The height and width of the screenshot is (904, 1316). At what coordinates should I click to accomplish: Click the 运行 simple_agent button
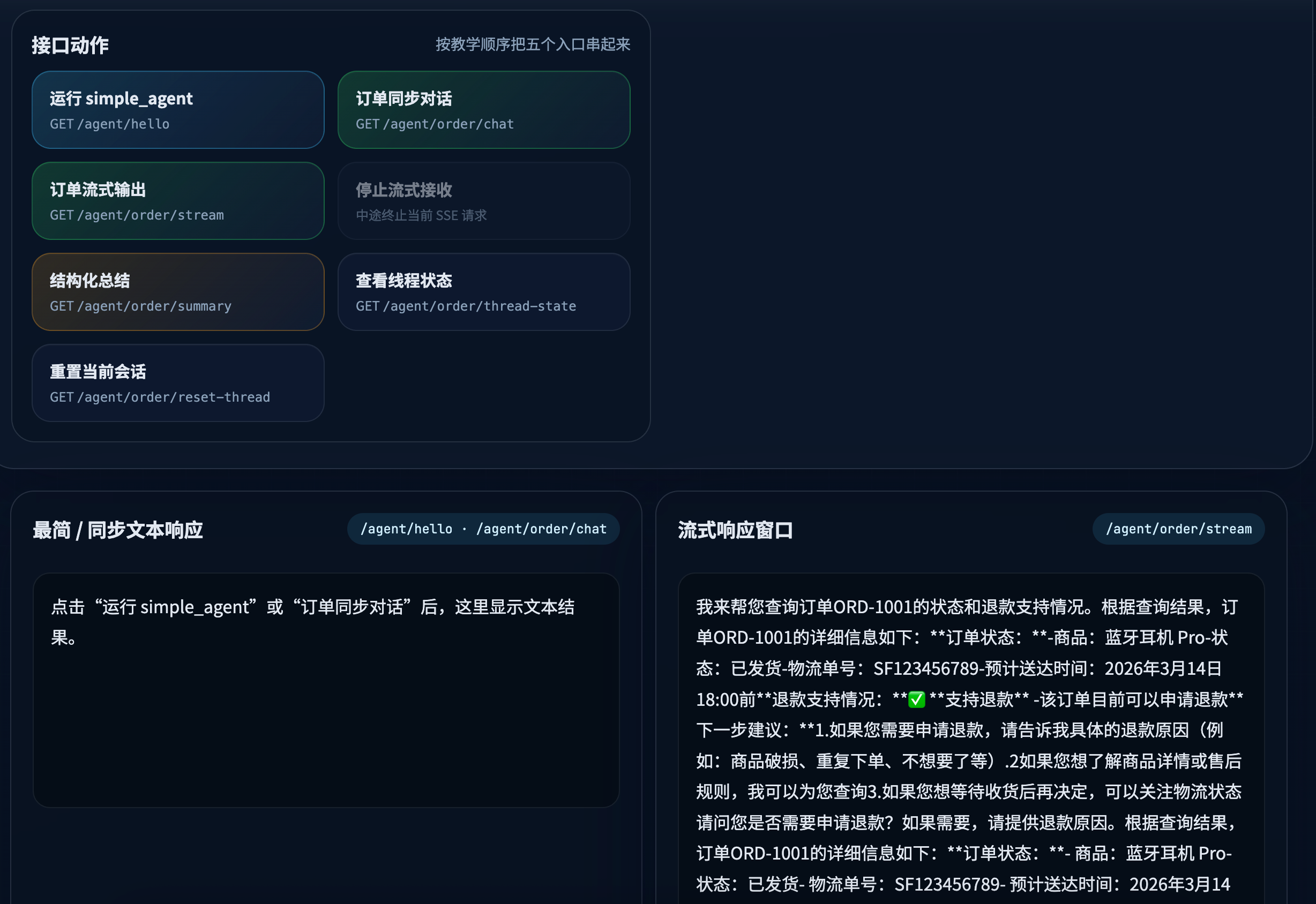(x=177, y=110)
